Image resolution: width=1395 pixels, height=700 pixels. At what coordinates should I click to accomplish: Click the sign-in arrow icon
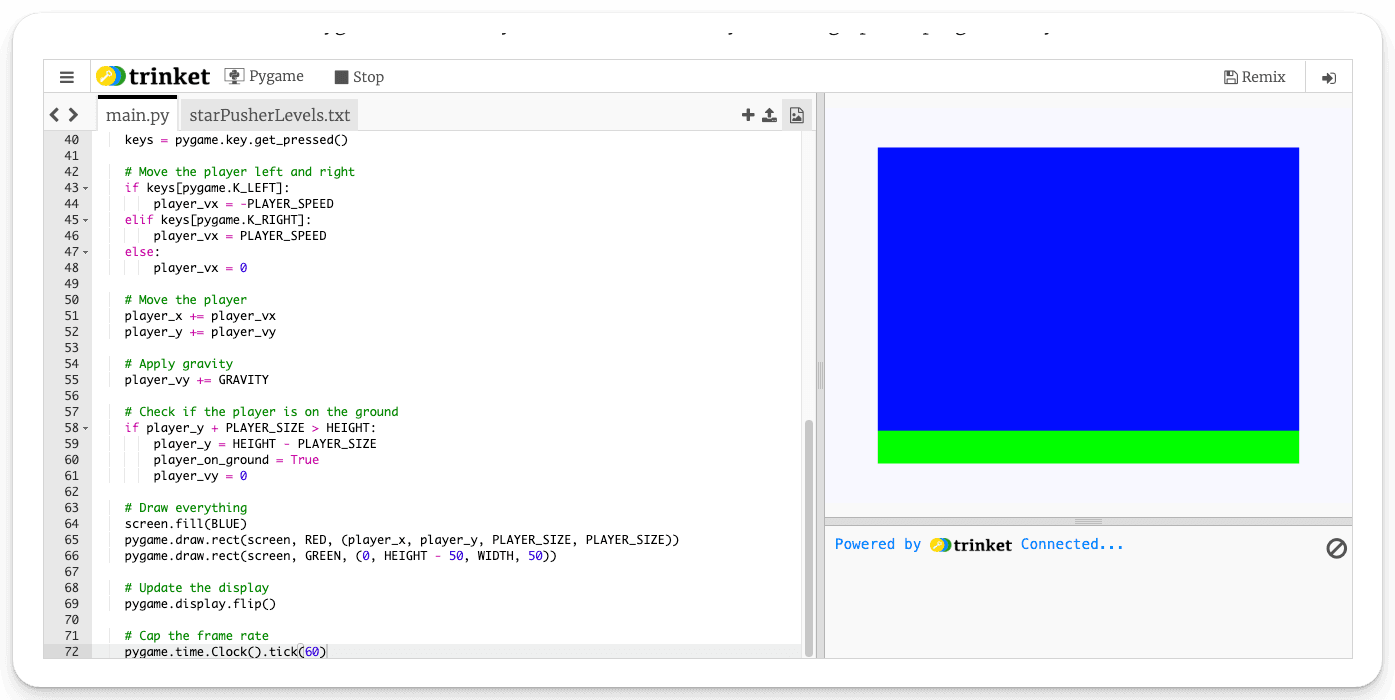pos(1329,78)
